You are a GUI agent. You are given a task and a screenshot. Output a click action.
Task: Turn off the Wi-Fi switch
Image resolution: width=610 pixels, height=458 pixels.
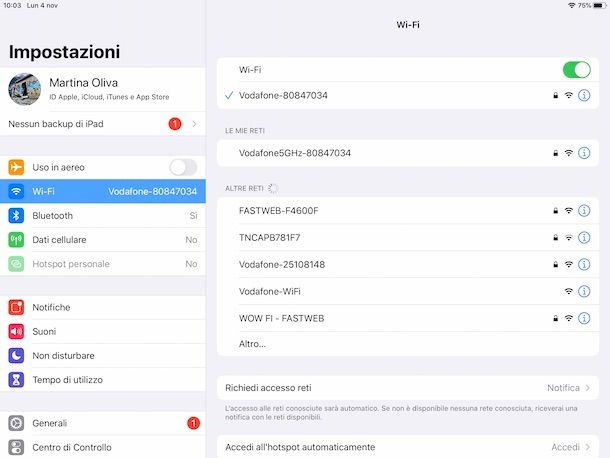(x=577, y=70)
